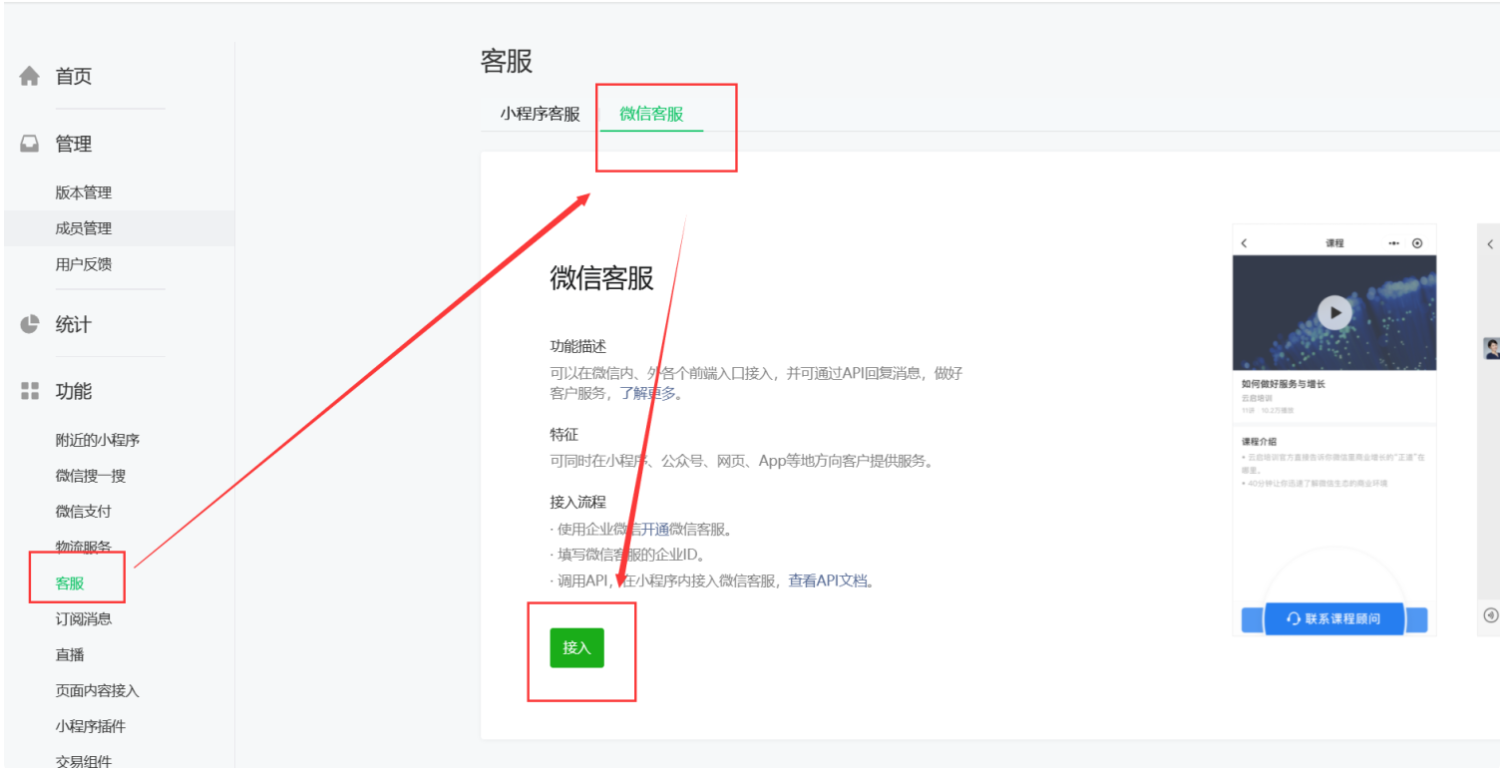Click the inbox icon beside 管理
The height and width of the screenshot is (768, 1500).
point(30,144)
